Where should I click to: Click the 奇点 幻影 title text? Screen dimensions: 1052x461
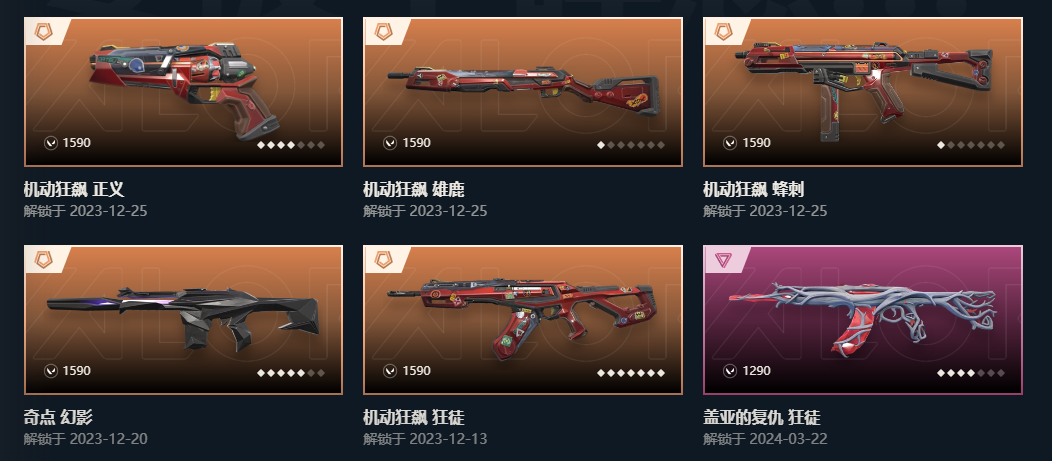coord(58,417)
